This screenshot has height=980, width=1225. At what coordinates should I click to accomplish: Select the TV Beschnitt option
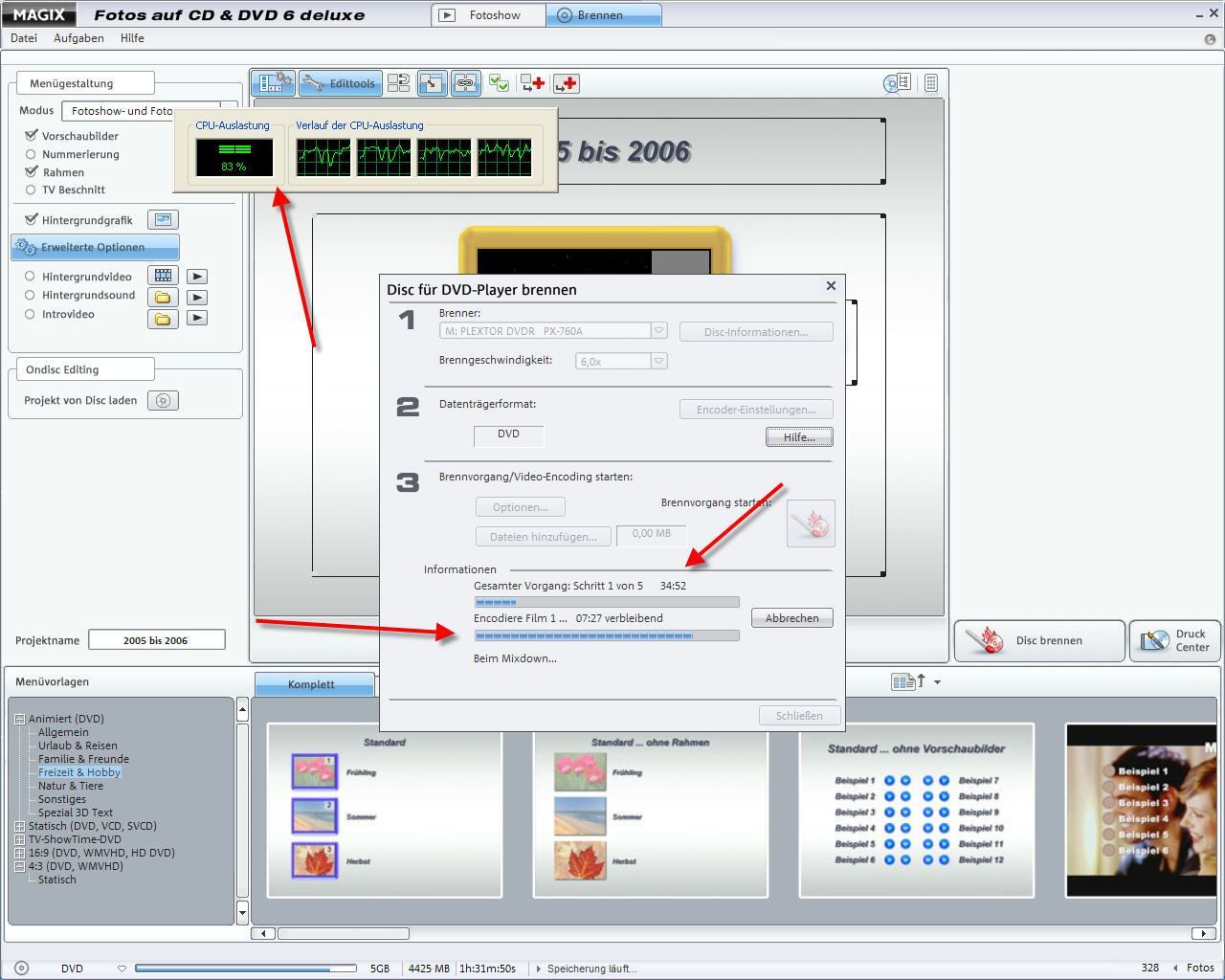(x=31, y=189)
